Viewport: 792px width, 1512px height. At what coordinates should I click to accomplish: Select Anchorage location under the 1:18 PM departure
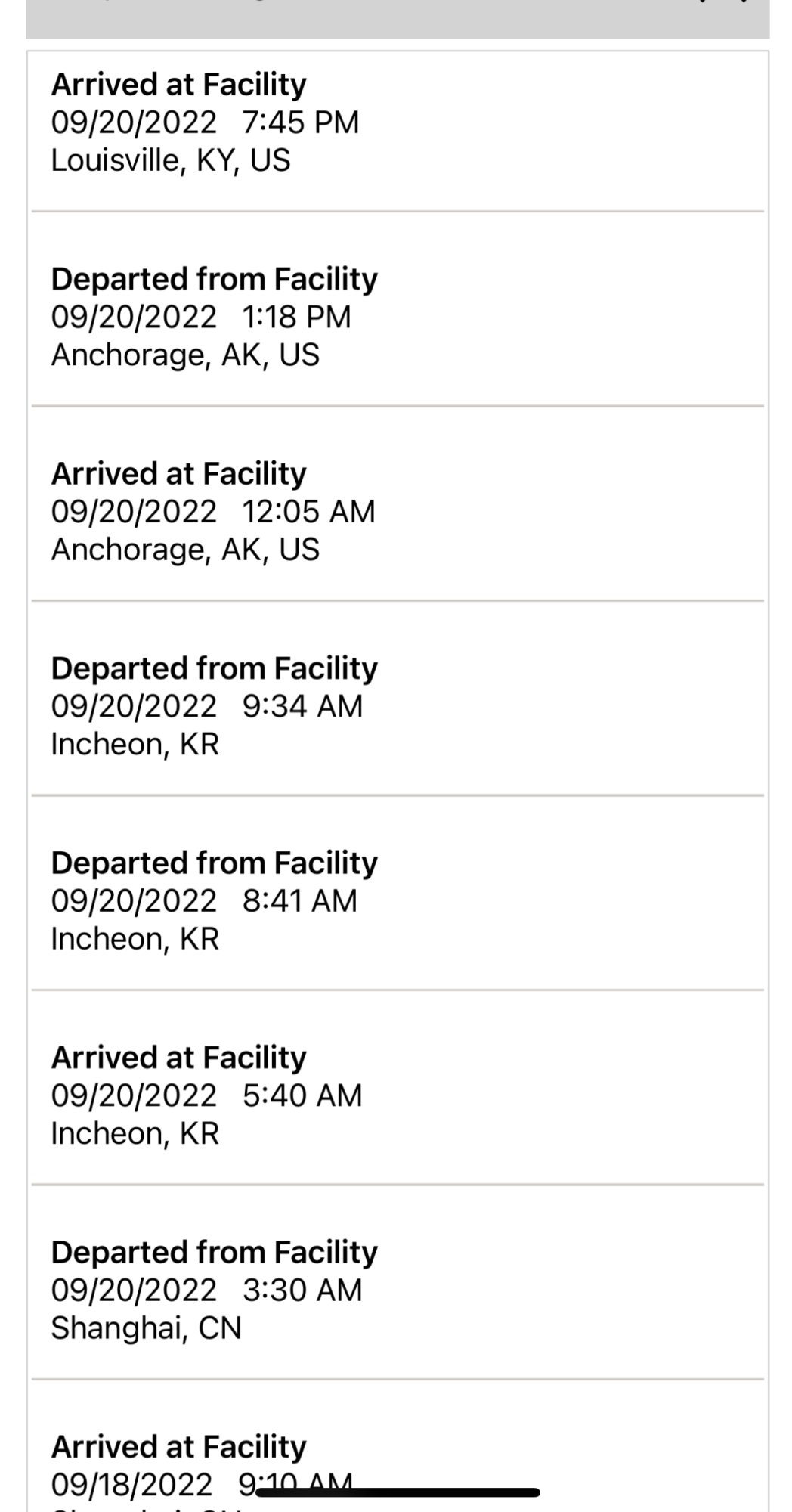pos(185,355)
